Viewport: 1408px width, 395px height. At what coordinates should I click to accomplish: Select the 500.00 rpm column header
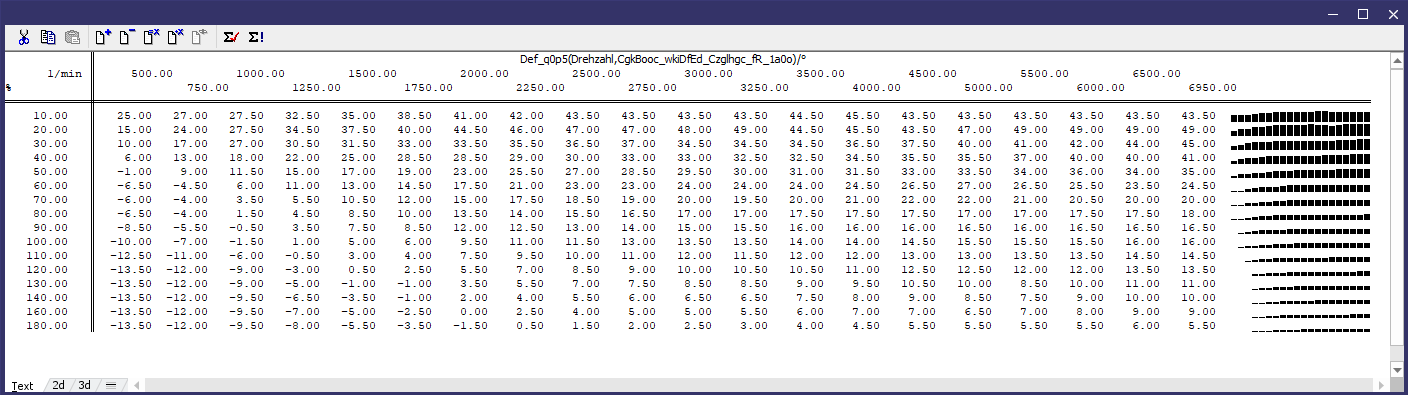(x=152, y=74)
